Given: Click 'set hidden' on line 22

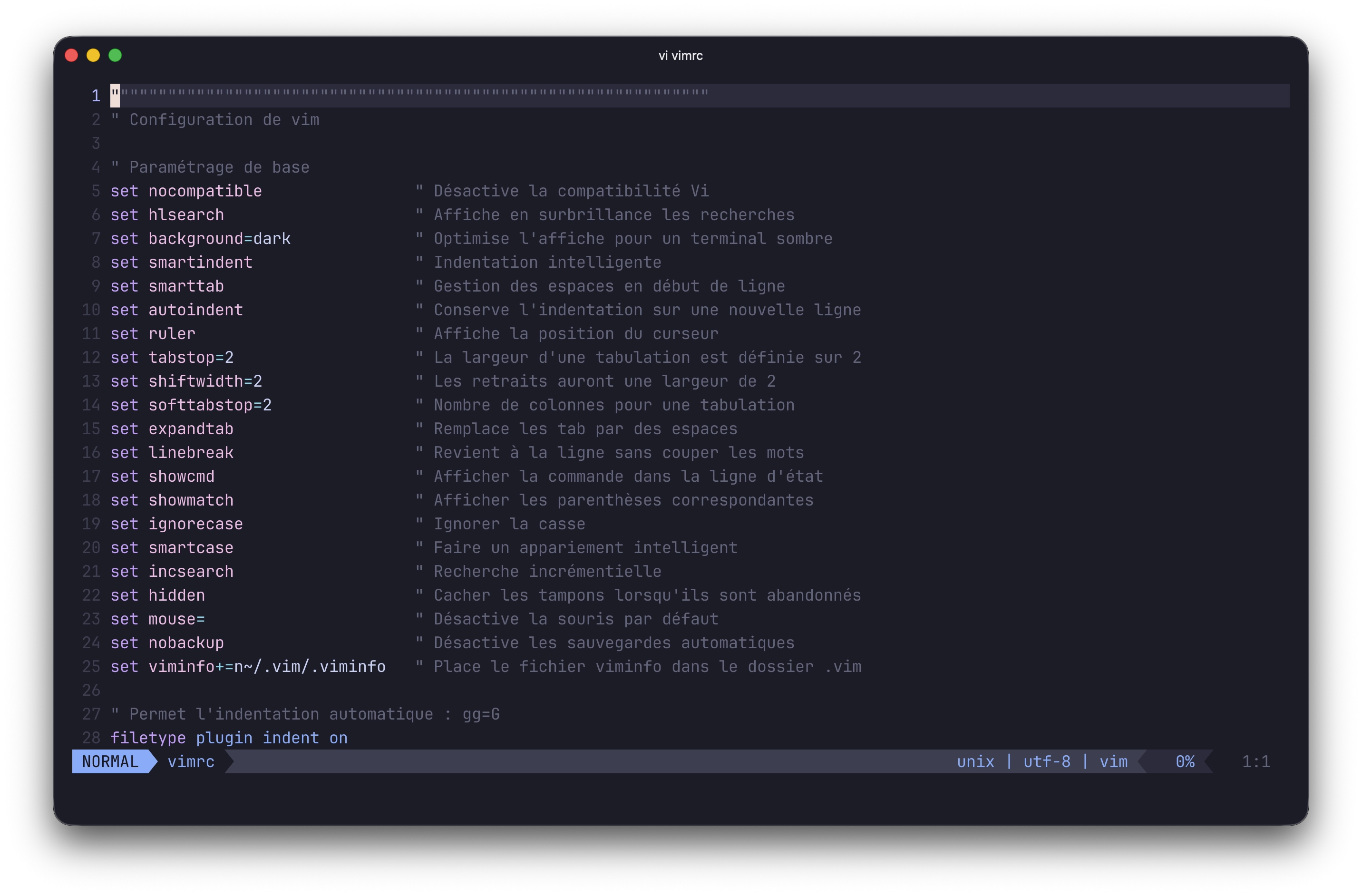Looking at the screenshot, I should 158,595.
